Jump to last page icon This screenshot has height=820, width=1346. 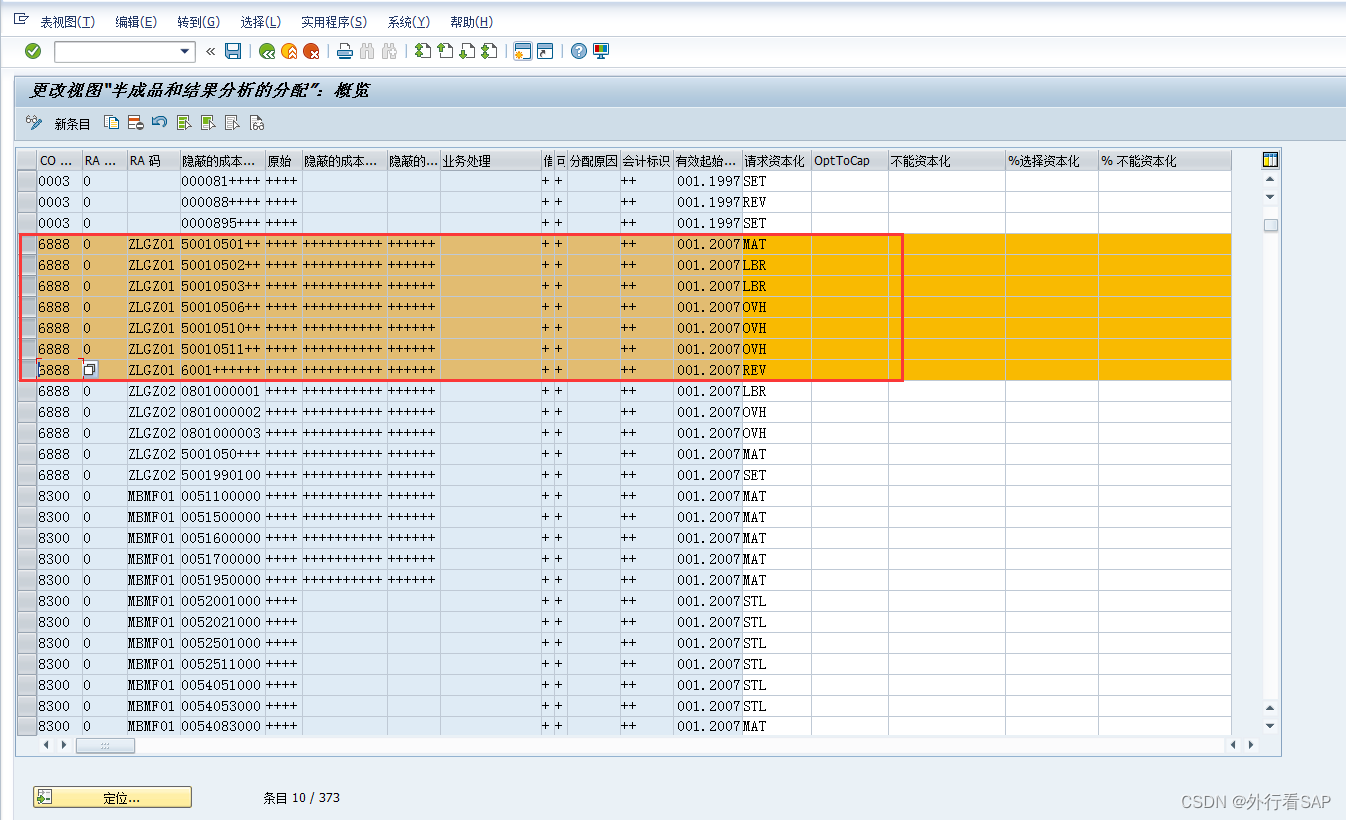point(489,51)
